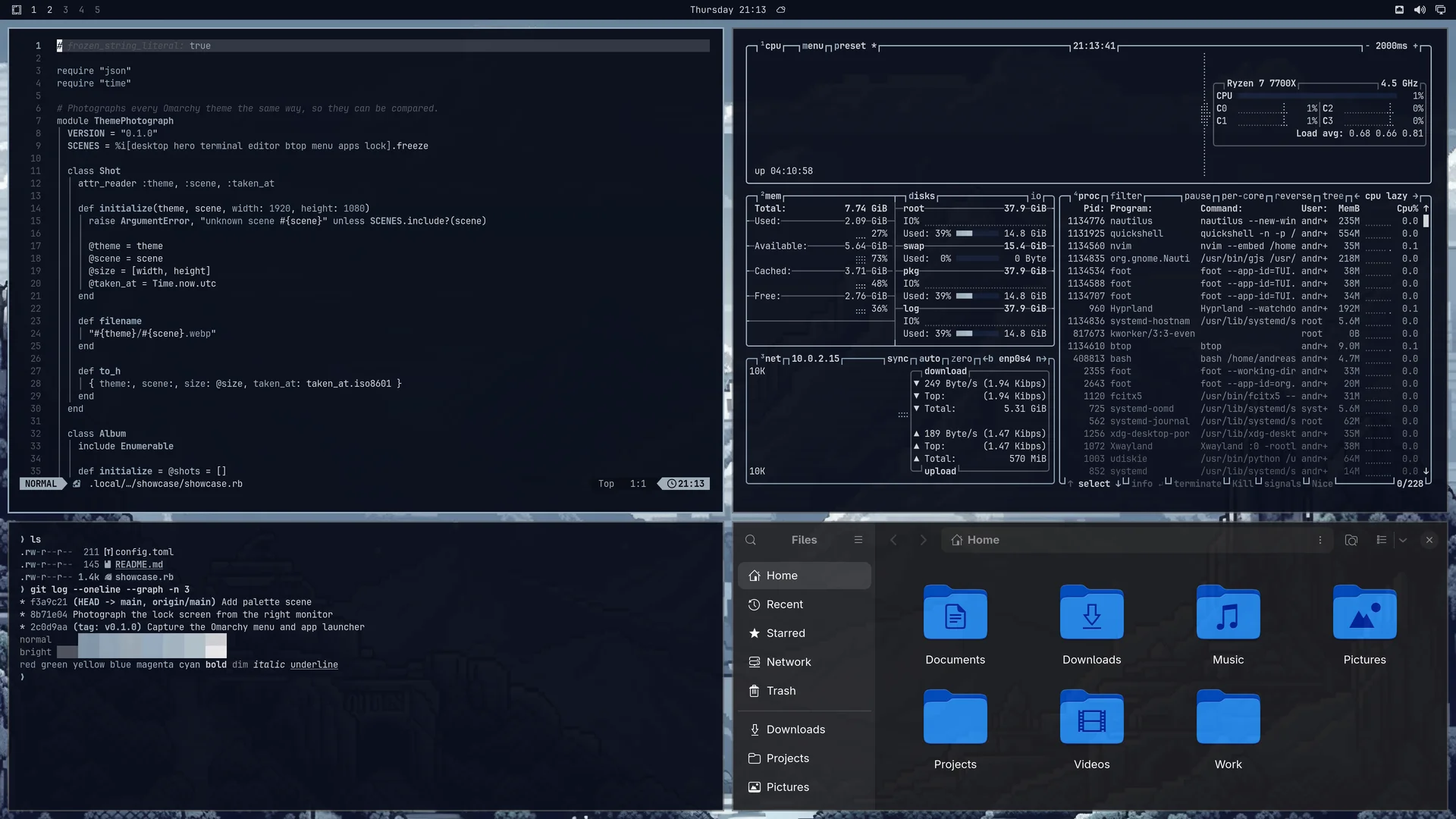Open the Pictures folder in the grid

coord(1364,626)
